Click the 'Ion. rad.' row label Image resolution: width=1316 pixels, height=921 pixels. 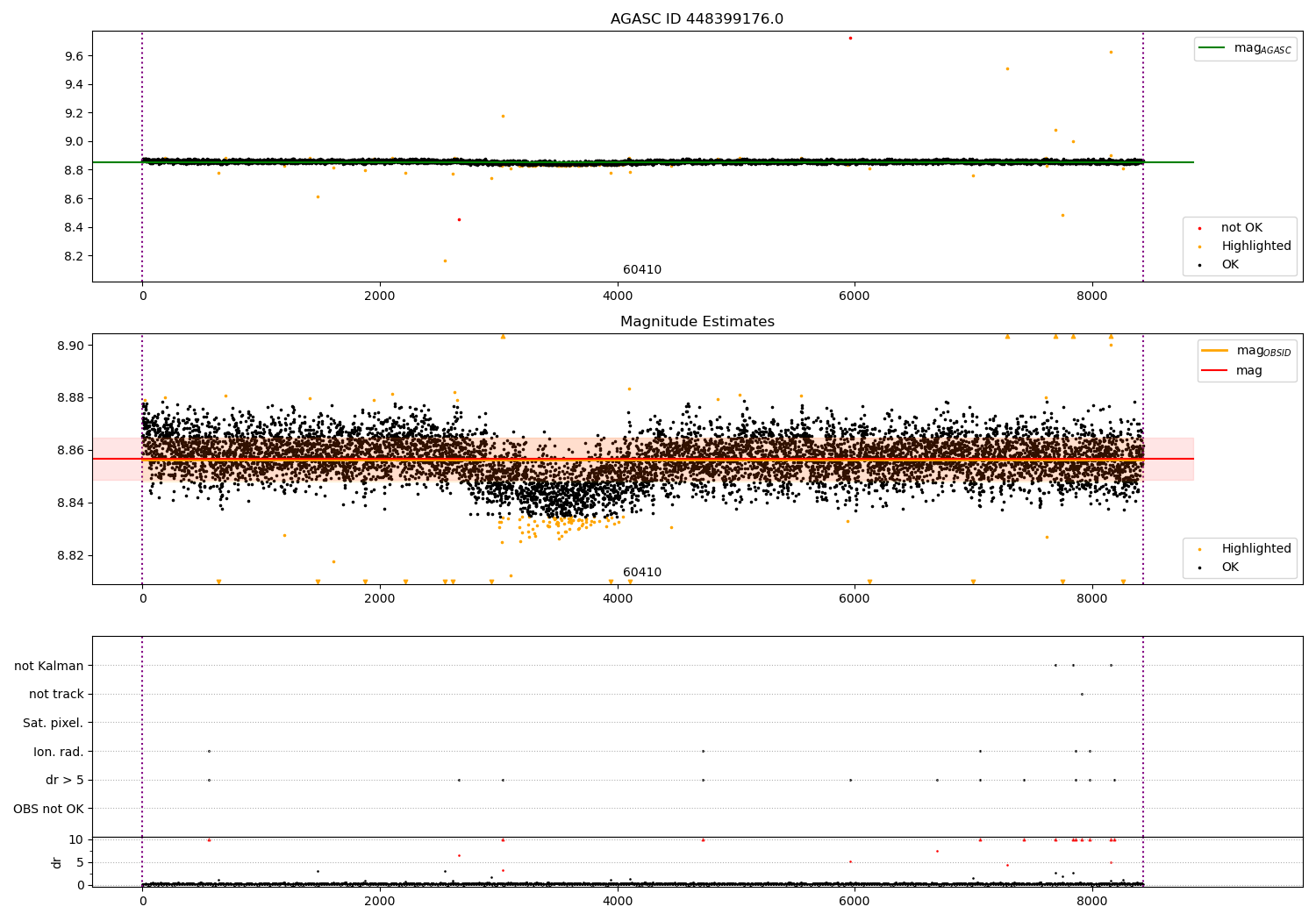59,752
